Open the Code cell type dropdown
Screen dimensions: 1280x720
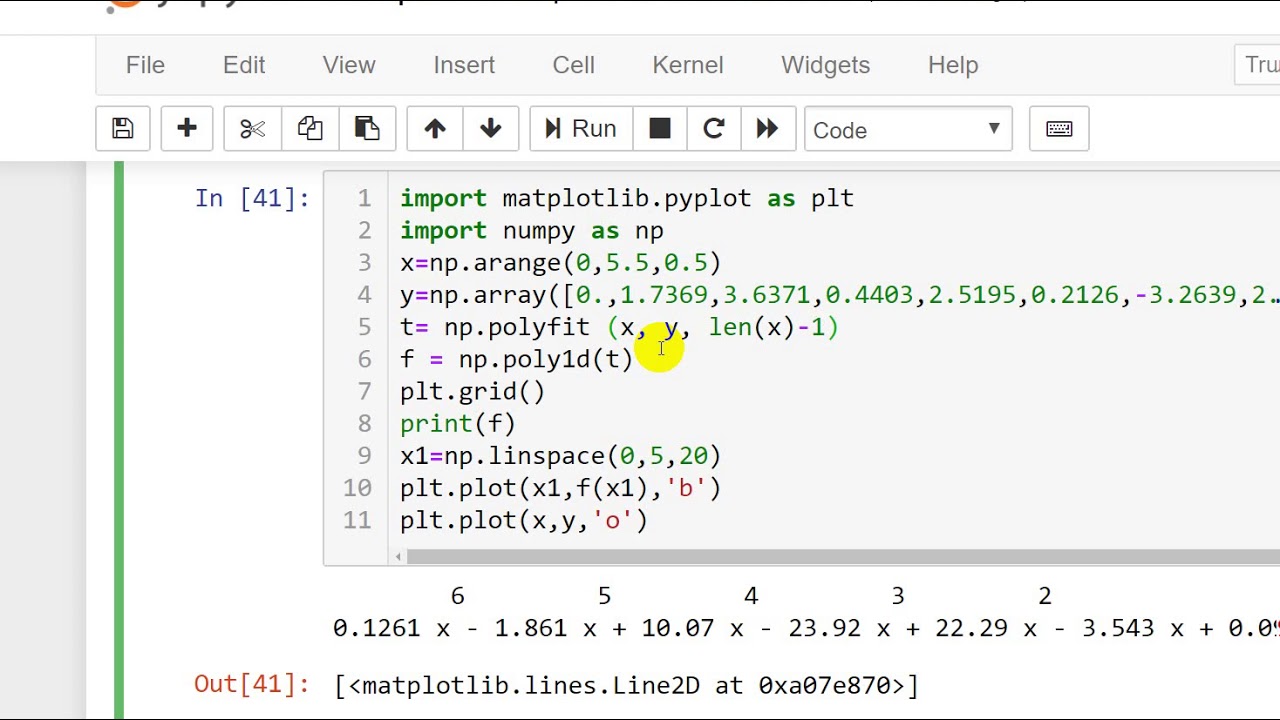(908, 130)
